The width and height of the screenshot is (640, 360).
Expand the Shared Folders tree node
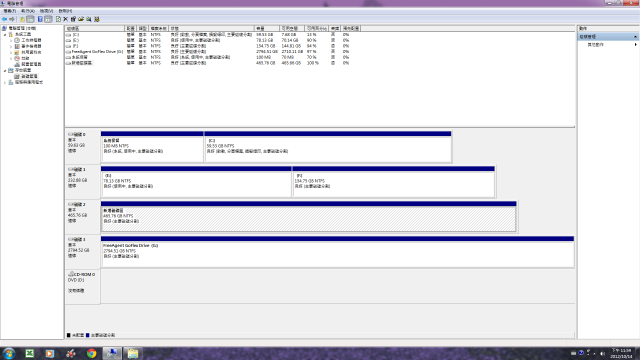click(11, 52)
